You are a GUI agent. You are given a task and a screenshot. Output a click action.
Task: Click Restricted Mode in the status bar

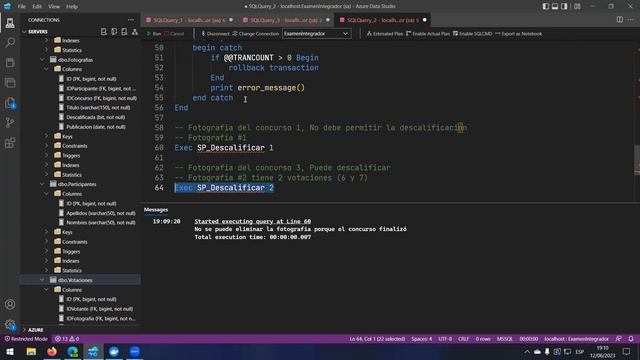[x=26, y=339]
